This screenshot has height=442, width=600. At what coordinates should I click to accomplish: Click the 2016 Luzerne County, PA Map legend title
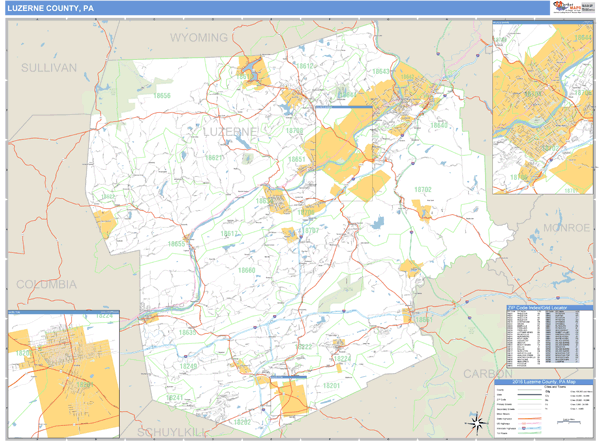[x=543, y=382]
